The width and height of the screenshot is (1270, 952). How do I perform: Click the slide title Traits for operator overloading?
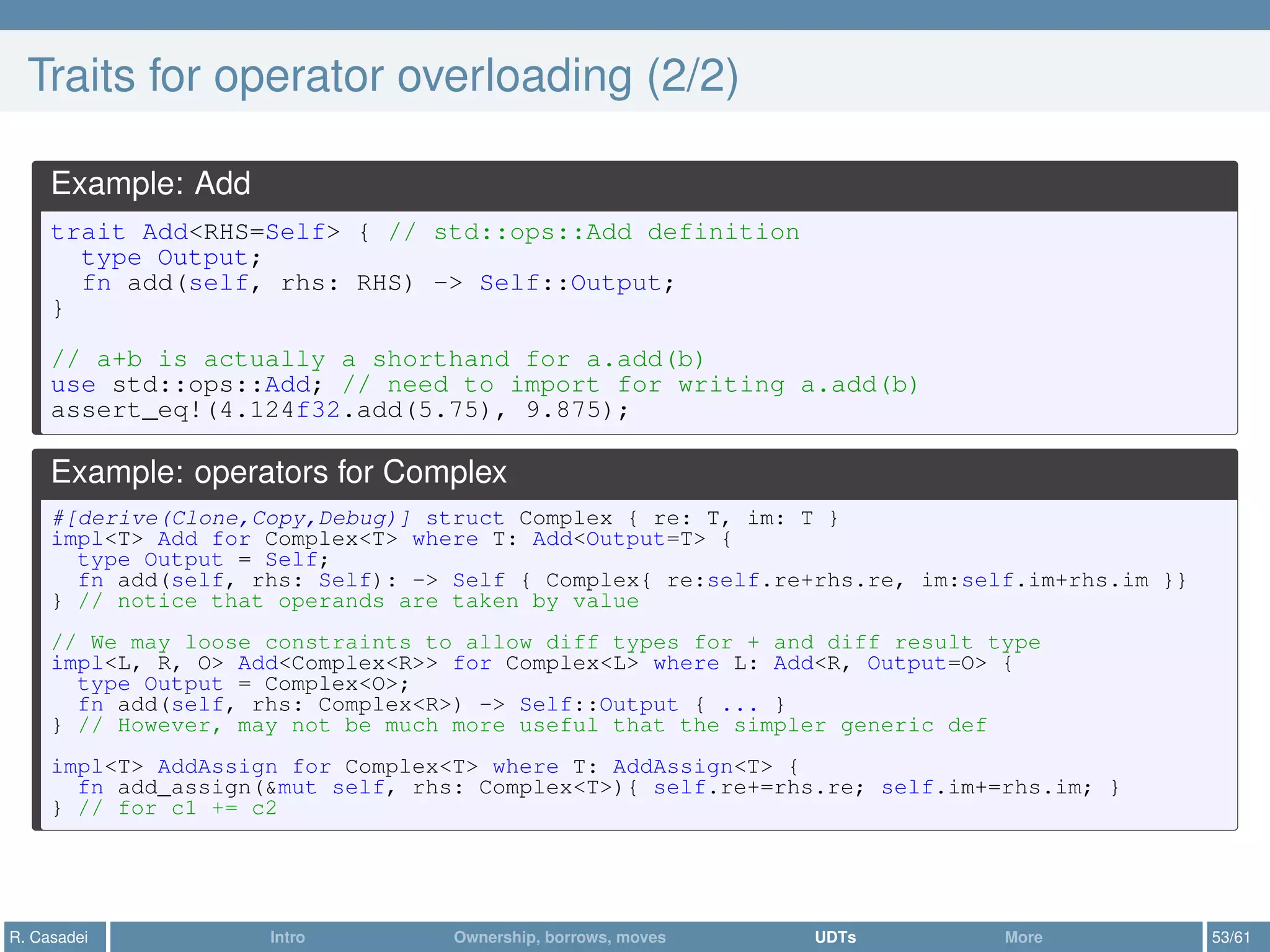point(383,76)
